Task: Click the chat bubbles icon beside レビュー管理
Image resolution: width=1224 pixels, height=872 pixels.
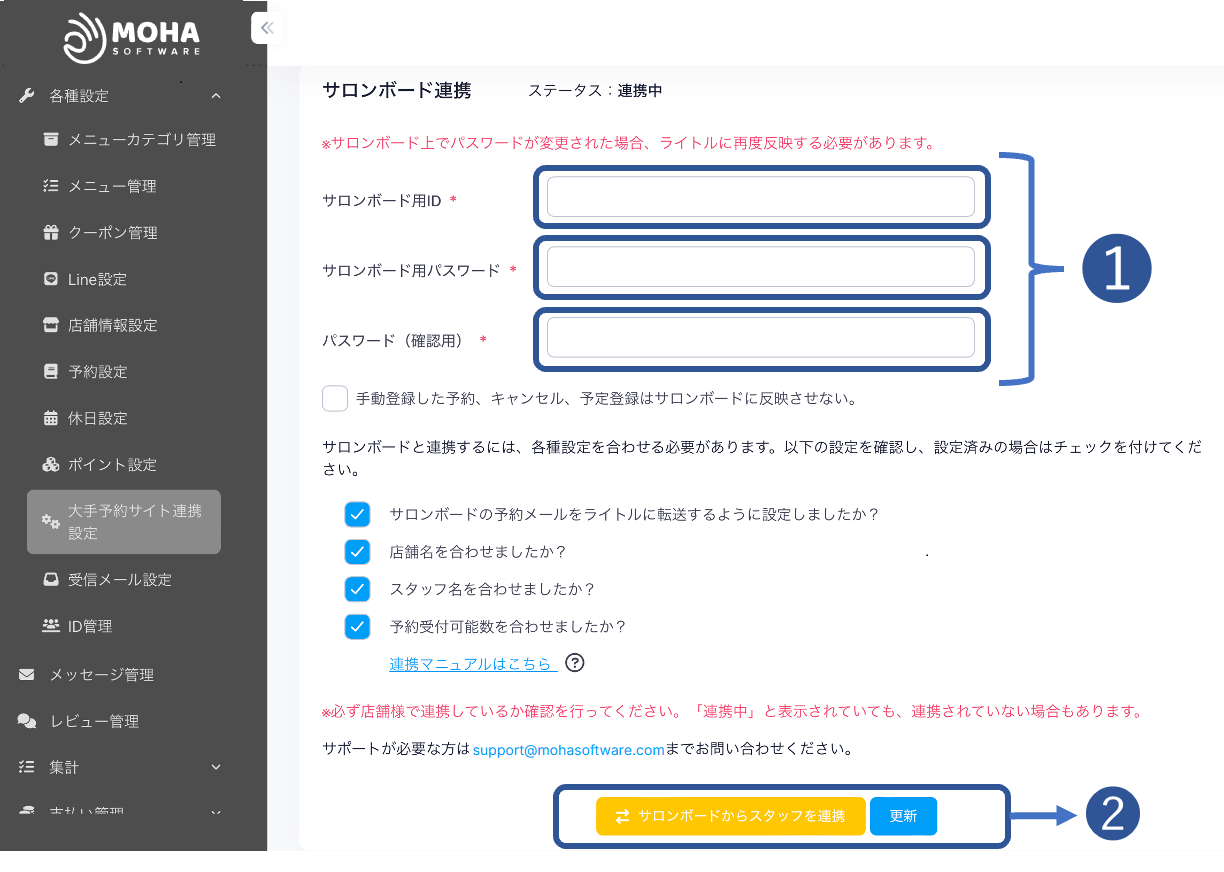Action: coord(27,721)
